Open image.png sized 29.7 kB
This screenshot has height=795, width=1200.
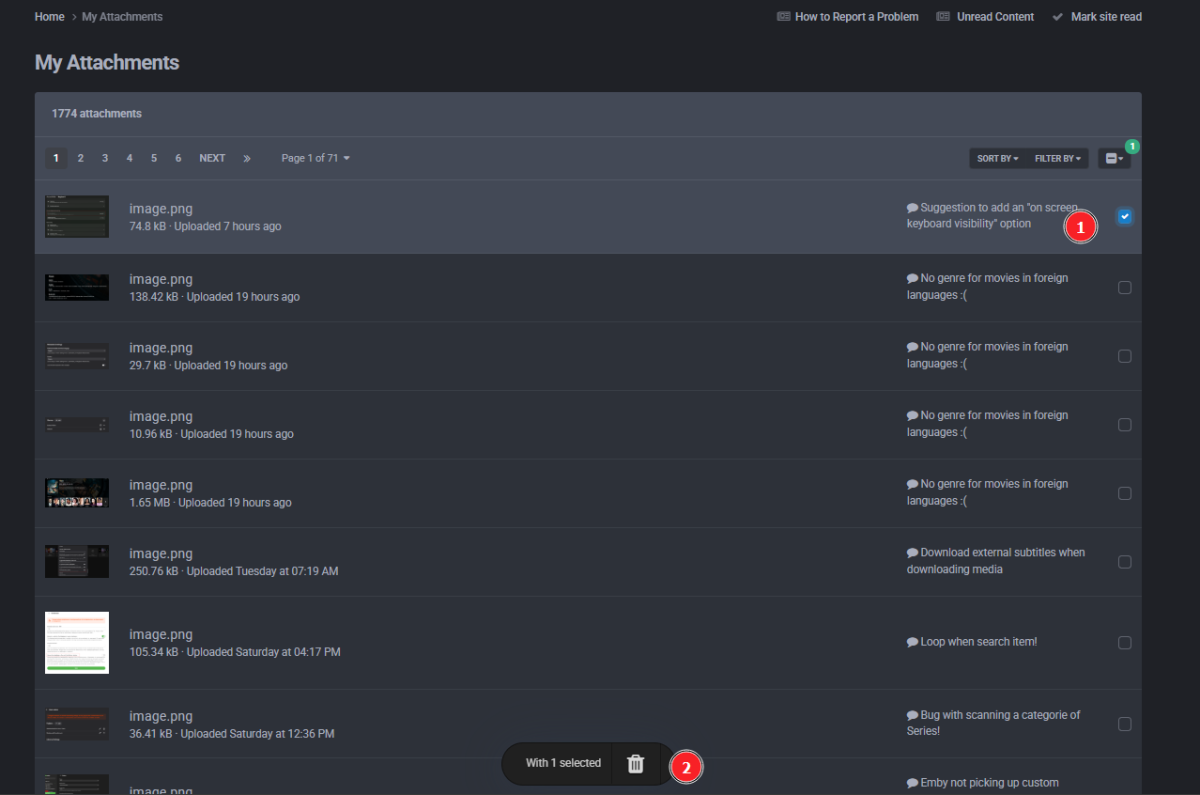click(160, 348)
